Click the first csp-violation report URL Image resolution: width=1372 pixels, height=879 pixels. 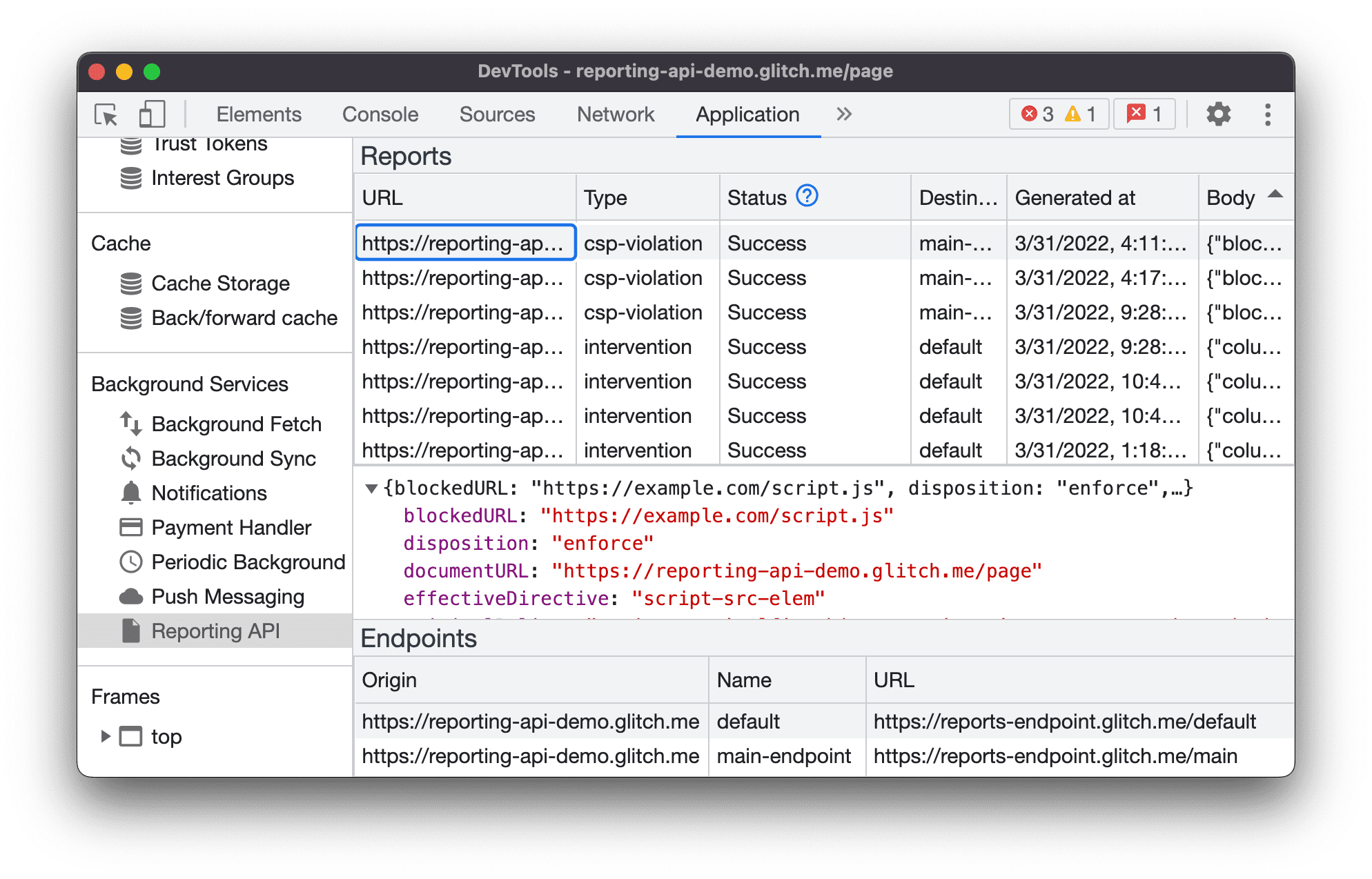(x=463, y=243)
